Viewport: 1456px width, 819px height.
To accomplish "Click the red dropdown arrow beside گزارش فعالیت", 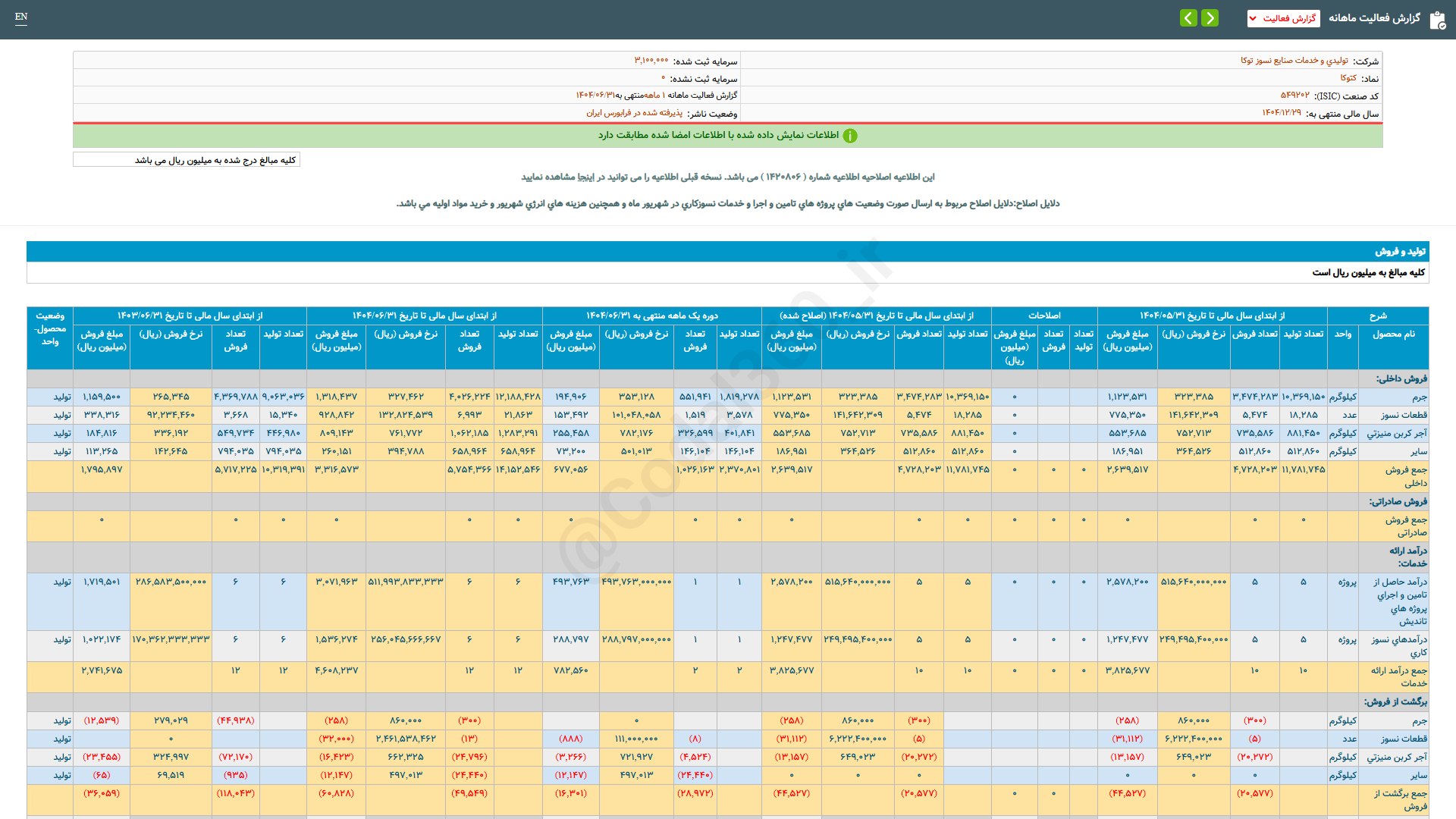I will coord(1253,18).
